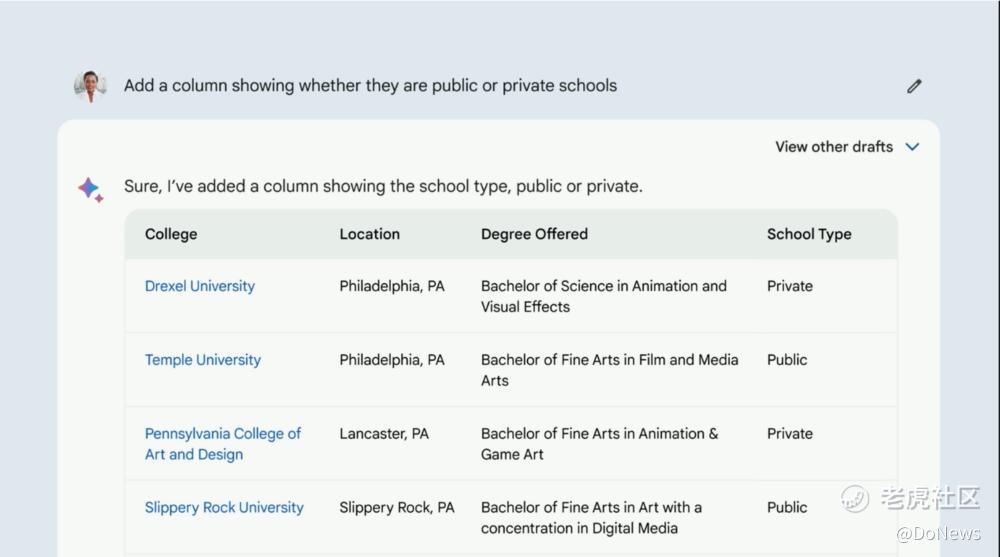
Task: Expand the View other drafts chevron
Action: (912, 147)
